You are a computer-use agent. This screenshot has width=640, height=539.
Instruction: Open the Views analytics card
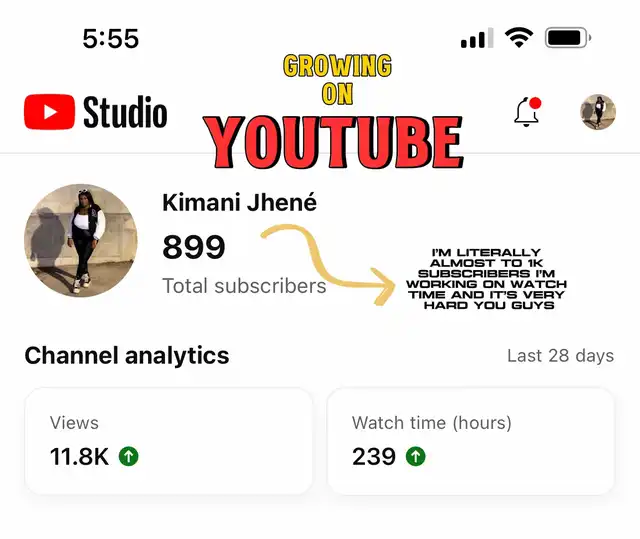coord(169,441)
